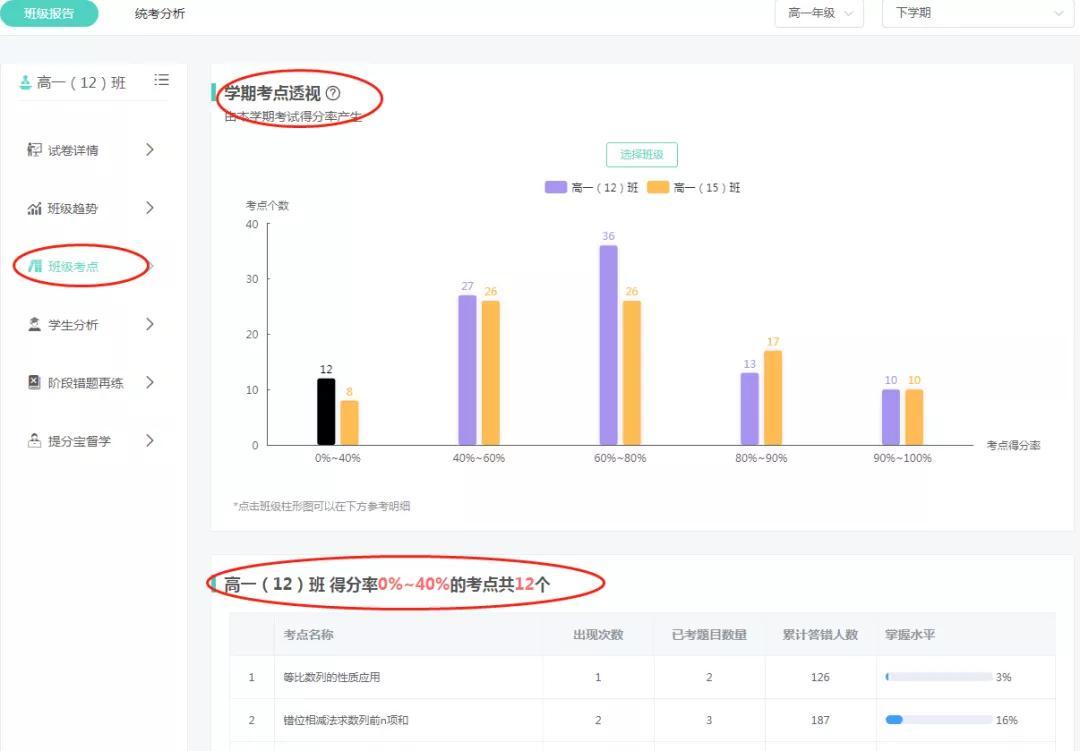
Task: Switch to the 班级报告 tab
Action: [49, 14]
